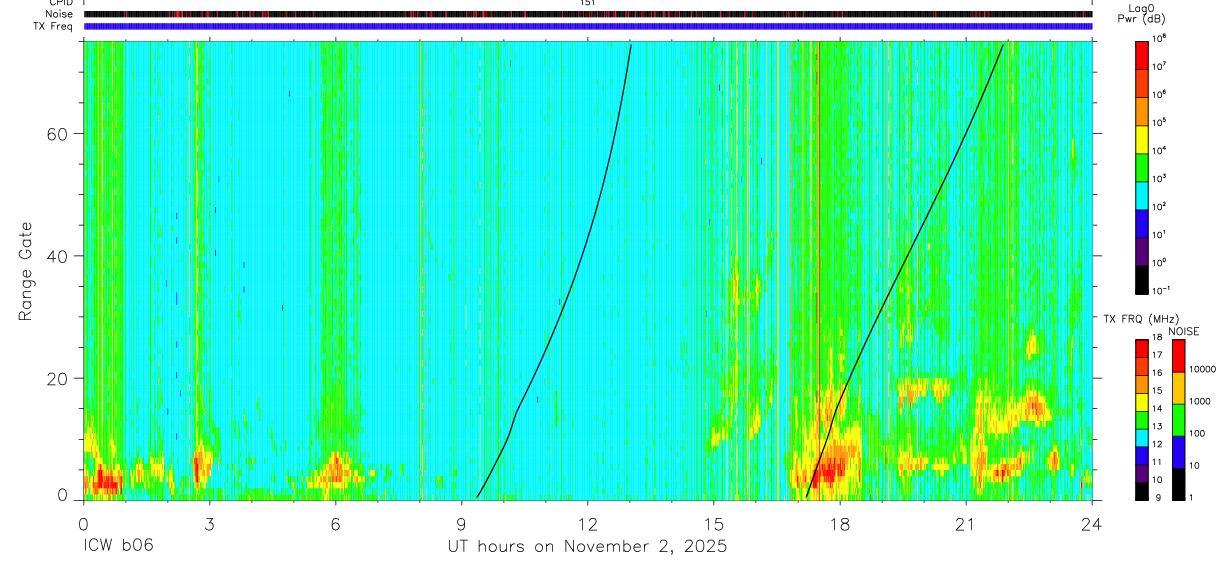Click the red top segment of the NOISE colorbar
This screenshot has height=567, width=1228.
point(1178,355)
